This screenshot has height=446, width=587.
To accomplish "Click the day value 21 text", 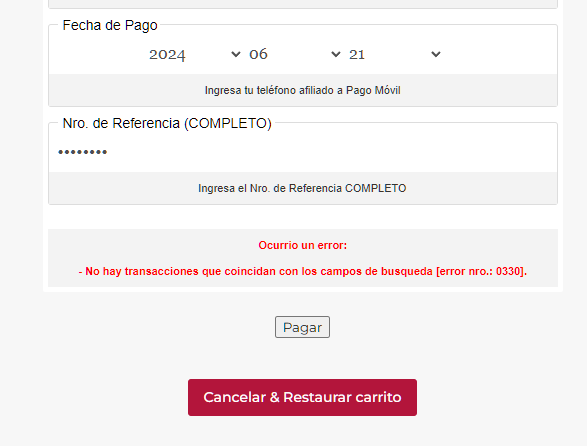I will click(357, 55).
